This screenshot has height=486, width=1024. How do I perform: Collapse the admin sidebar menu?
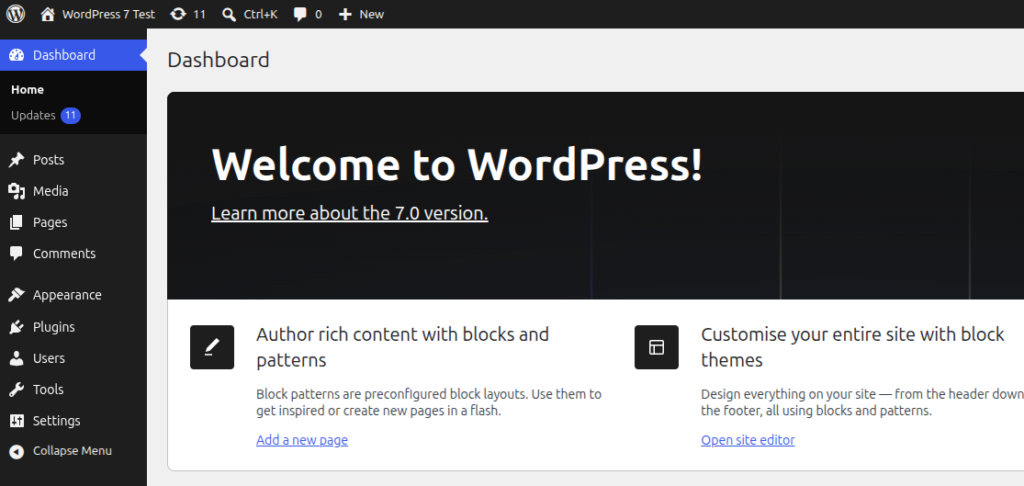(x=72, y=451)
